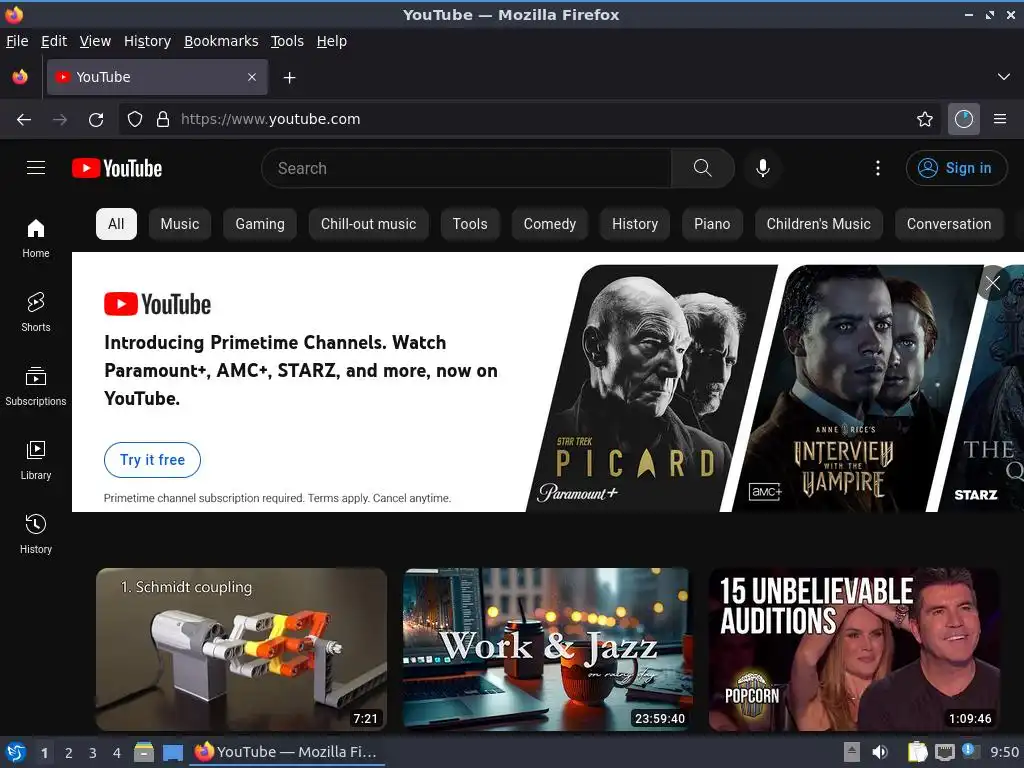Click the tracking protection shield icon
The height and width of the screenshot is (768, 1024).
point(135,119)
